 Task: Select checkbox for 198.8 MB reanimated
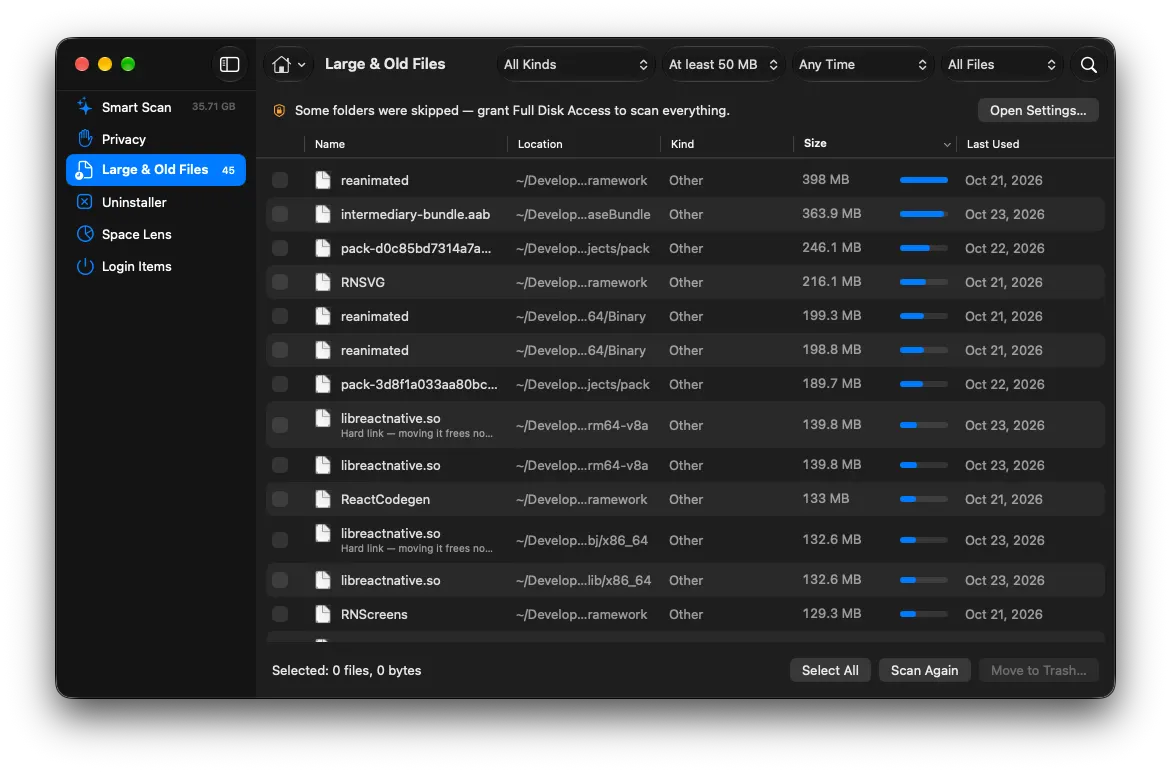(280, 350)
